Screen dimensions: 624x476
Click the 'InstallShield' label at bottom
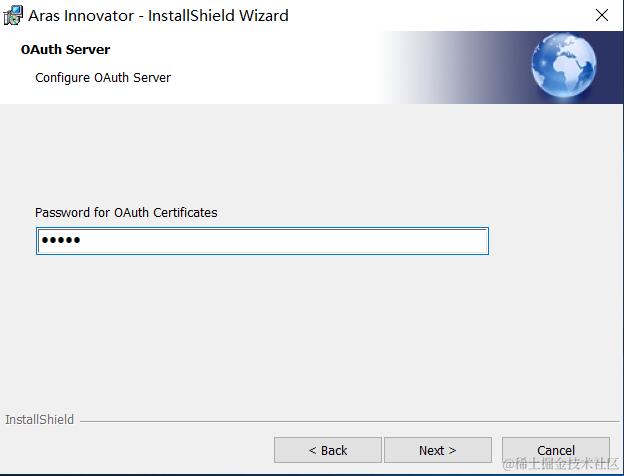39,419
